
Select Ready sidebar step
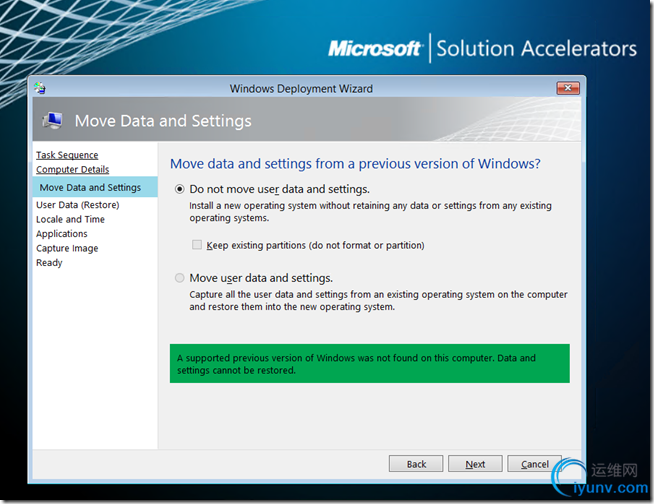click(x=49, y=263)
